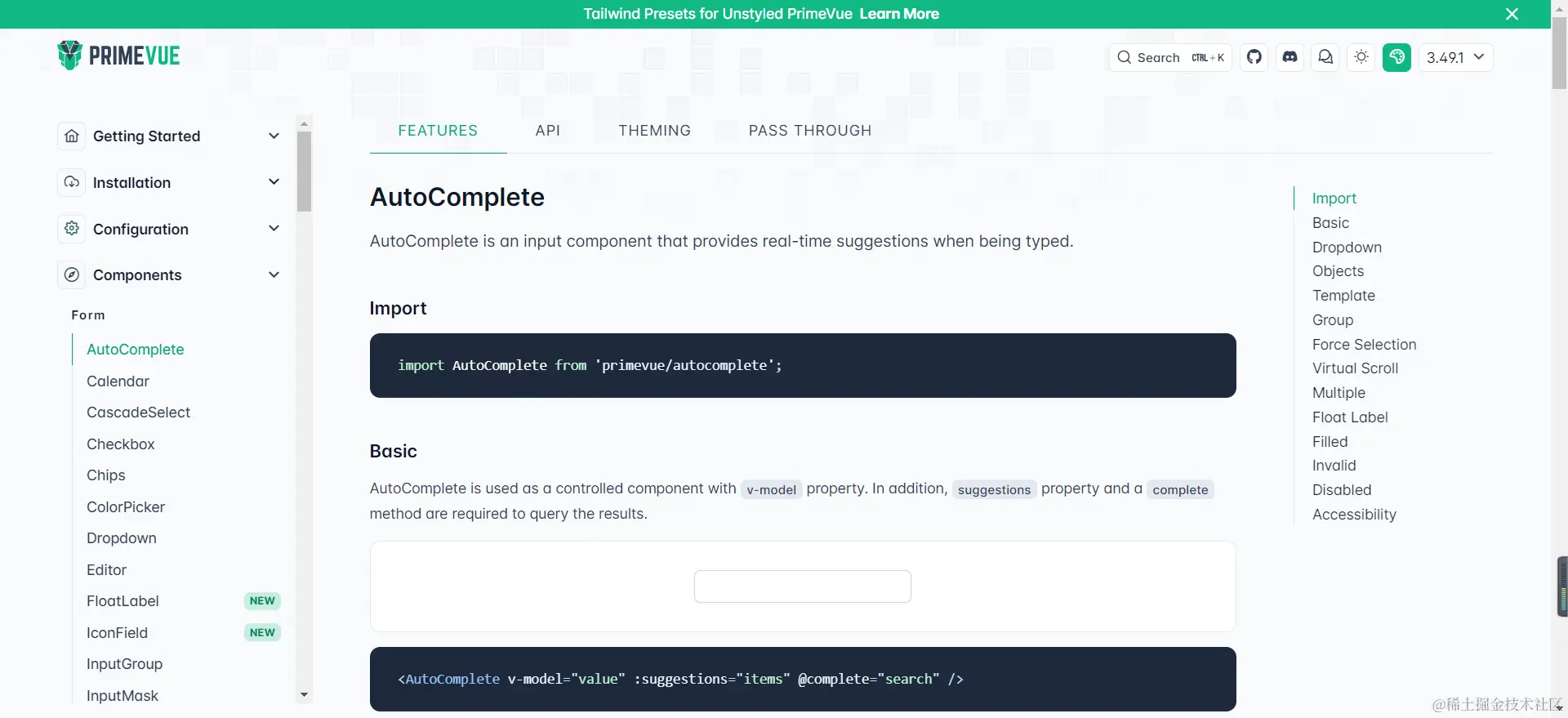Open Dropdown in the sidebar
The width and height of the screenshot is (1568, 718).
point(122,538)
